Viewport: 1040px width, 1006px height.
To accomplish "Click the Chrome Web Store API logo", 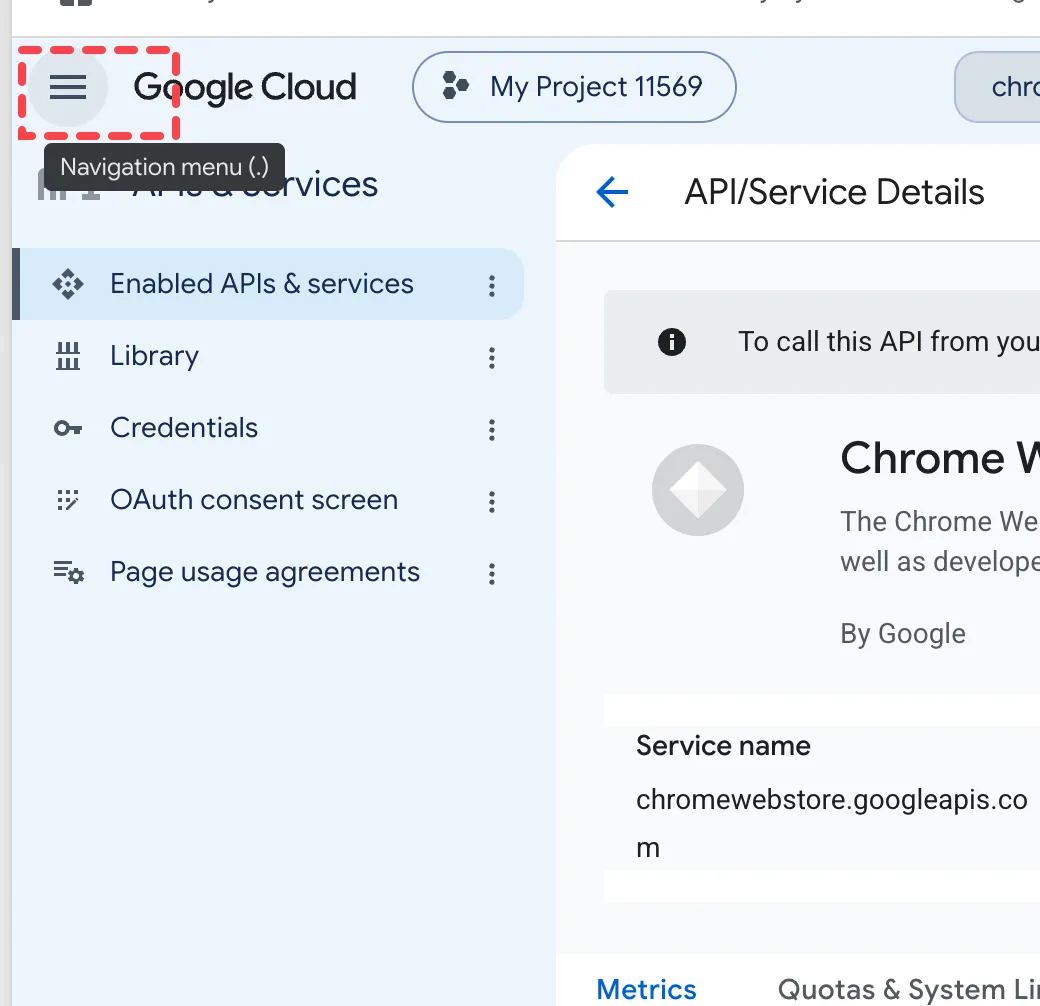I will point(698,490).
